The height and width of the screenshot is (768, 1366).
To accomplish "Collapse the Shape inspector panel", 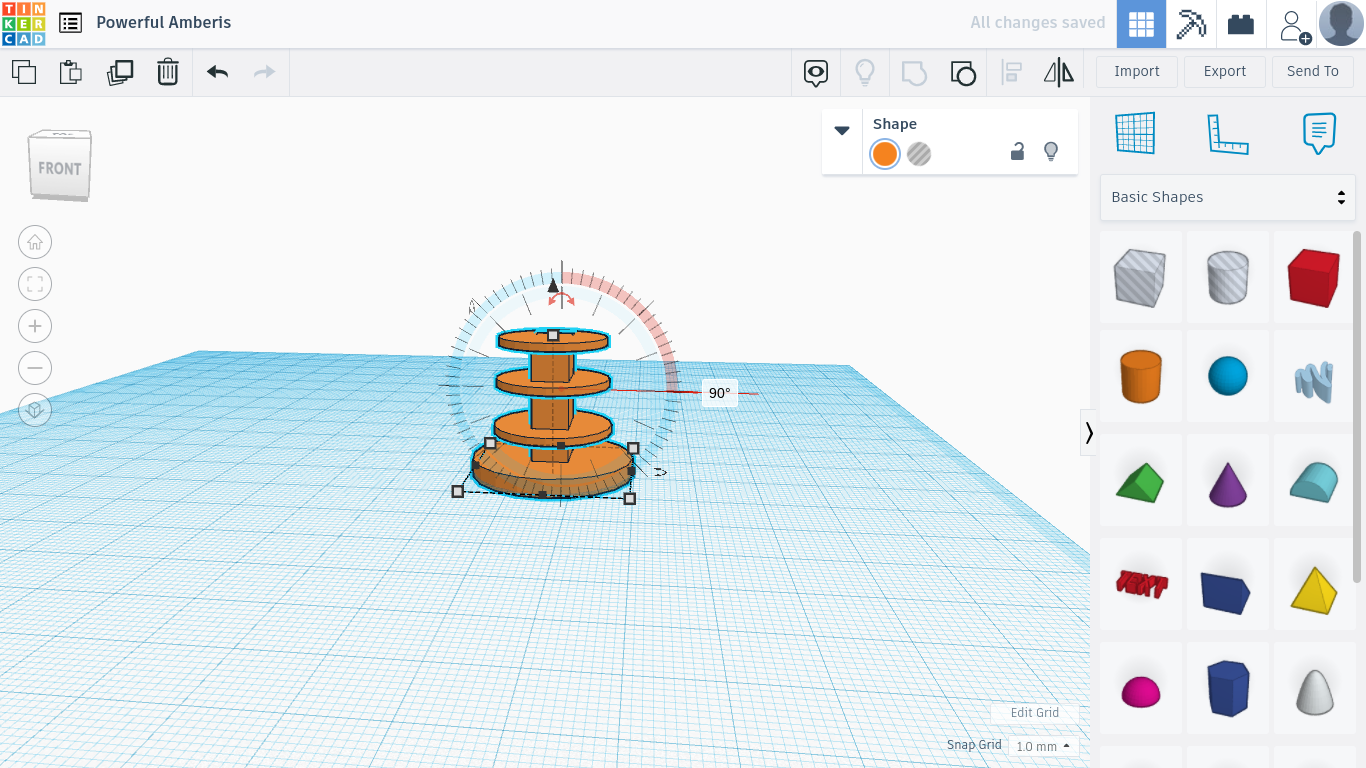I will point(842,130).
